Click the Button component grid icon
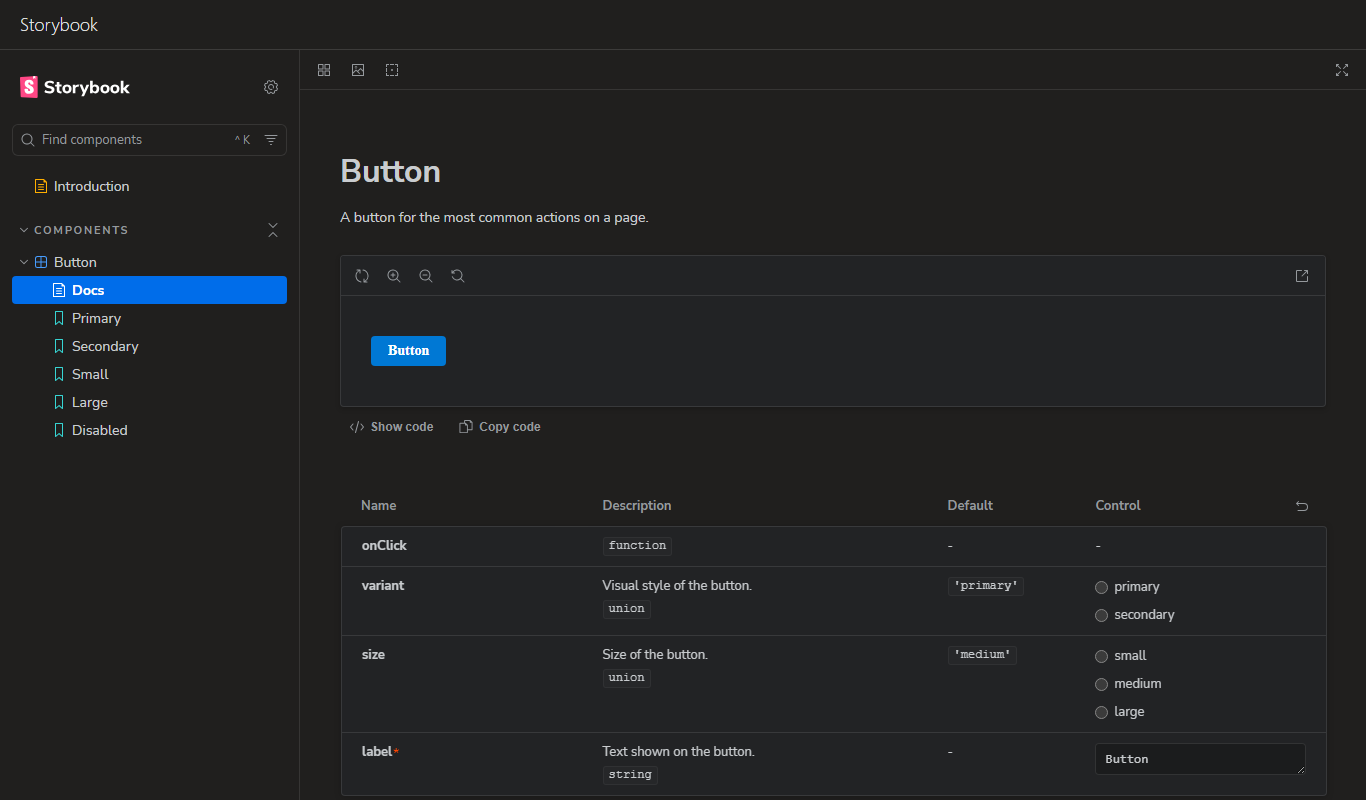The height and width of the screenshot is (800, 1366). tap(41, 262)
